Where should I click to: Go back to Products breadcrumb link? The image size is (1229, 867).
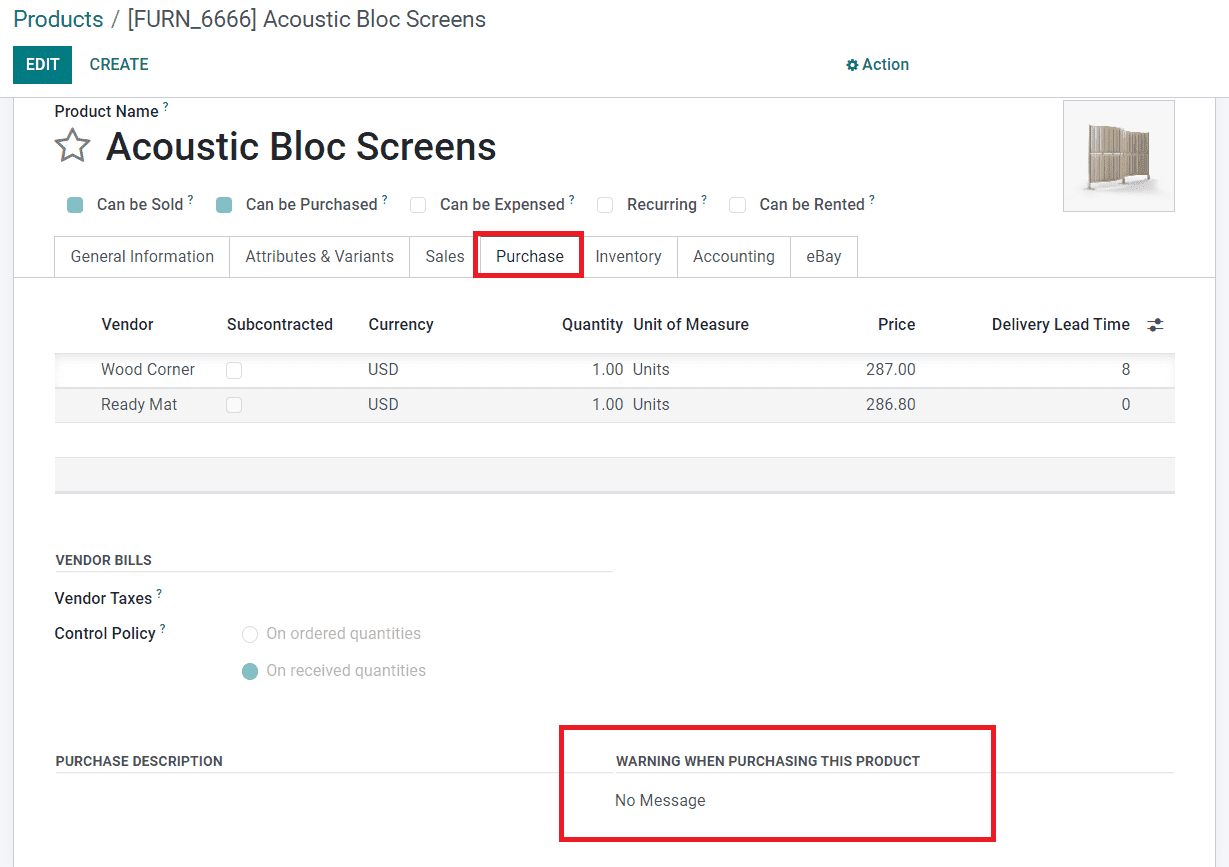pyautogui.click(x=58, y=19)
